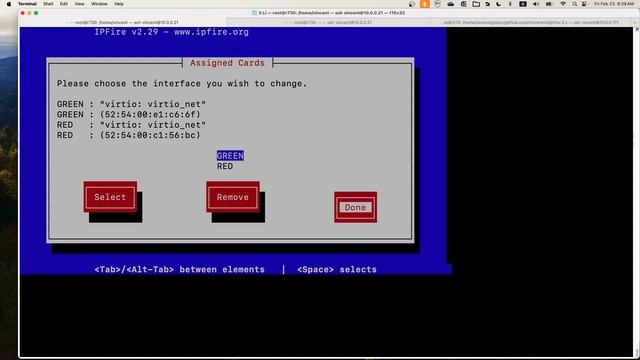The image size is (640, 360).
Task: Open the folder icon in the menu bar
Action: pyautogui.click(x=476, y=4)
